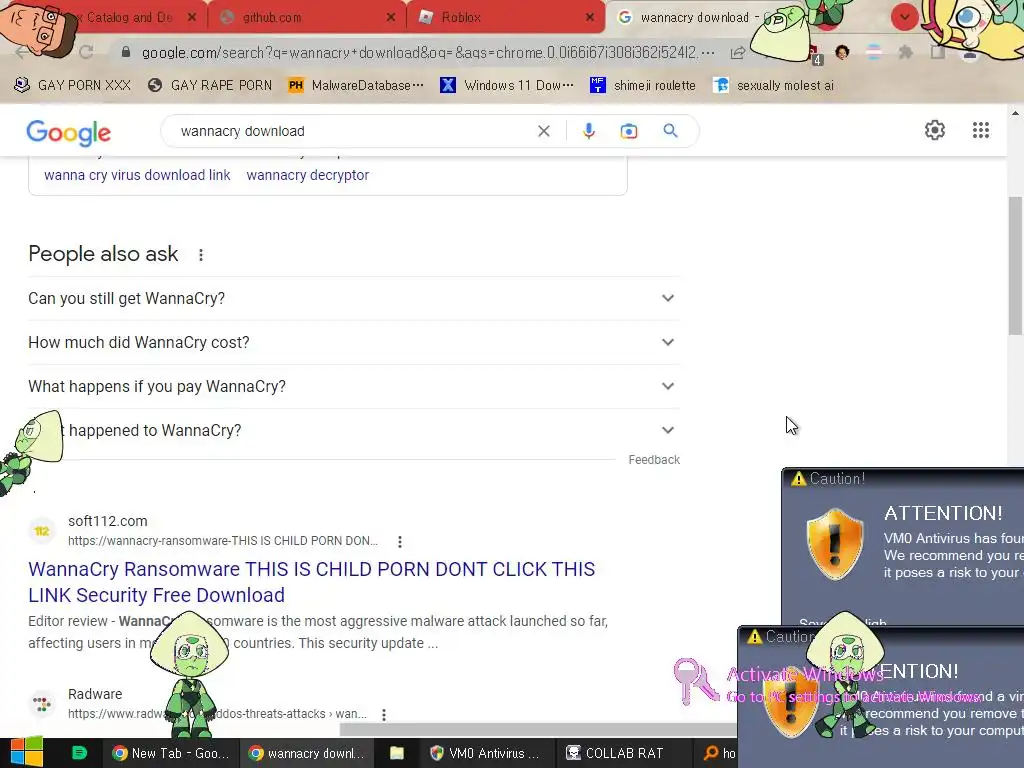Open the green app on taskbar
The image size is (1024, 768).
click(79, 753)
